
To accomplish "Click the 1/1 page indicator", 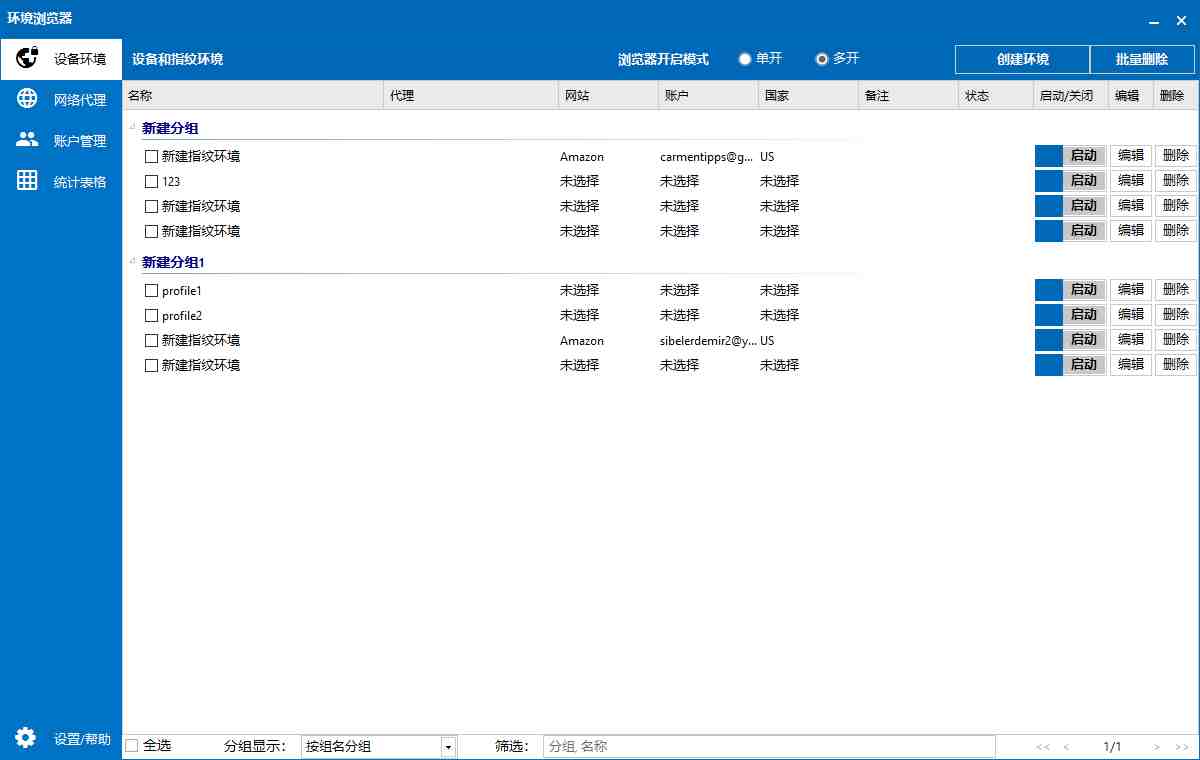I will [1112, 747].
